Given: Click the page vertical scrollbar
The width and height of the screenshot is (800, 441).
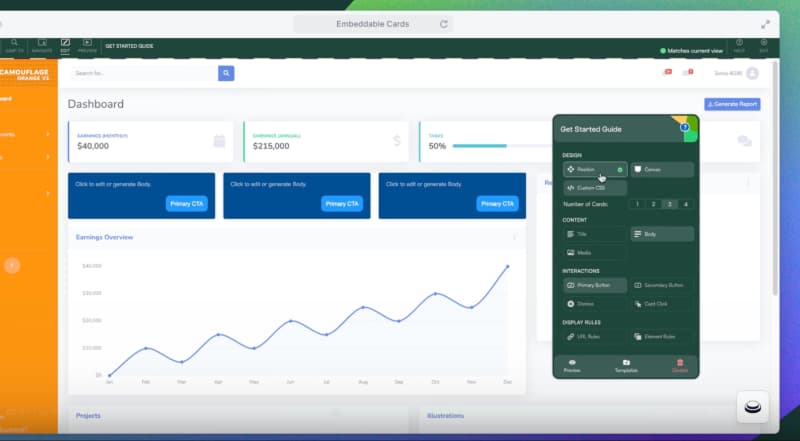Looking at the screenshot, I should (776, 179).
